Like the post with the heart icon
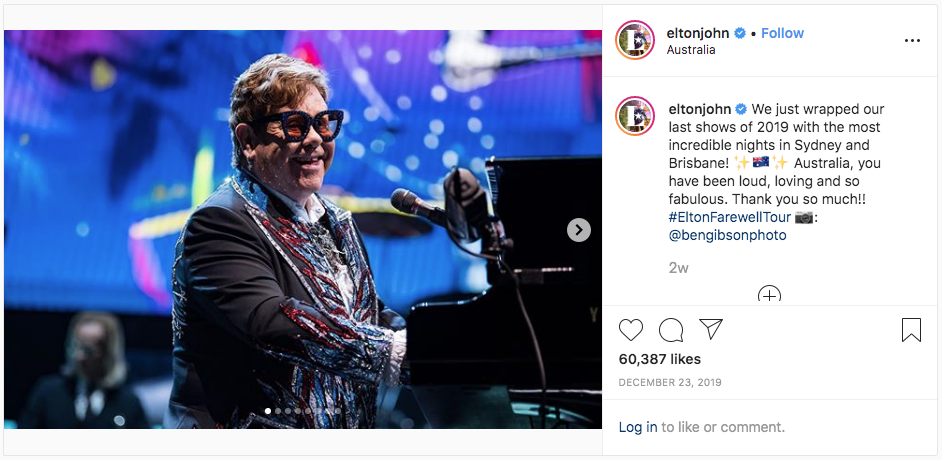Viewport: 942px width, 460px height. click(x=631, y=330)
